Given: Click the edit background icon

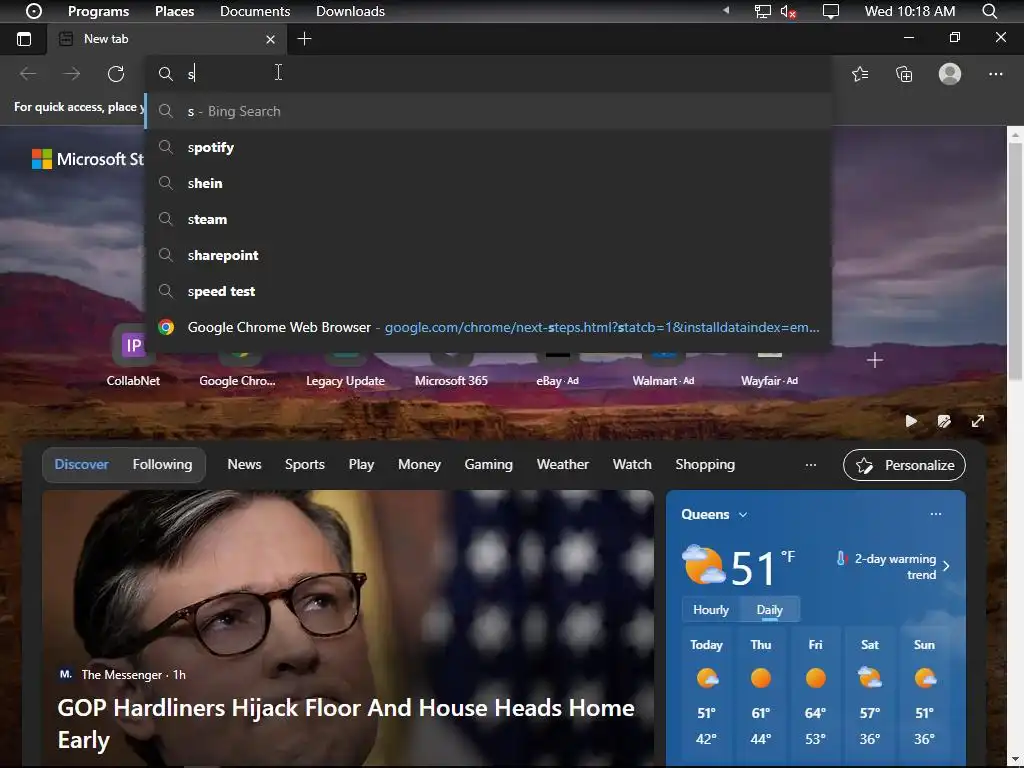Looking at the screenshot, I should (x=944, y=421).
